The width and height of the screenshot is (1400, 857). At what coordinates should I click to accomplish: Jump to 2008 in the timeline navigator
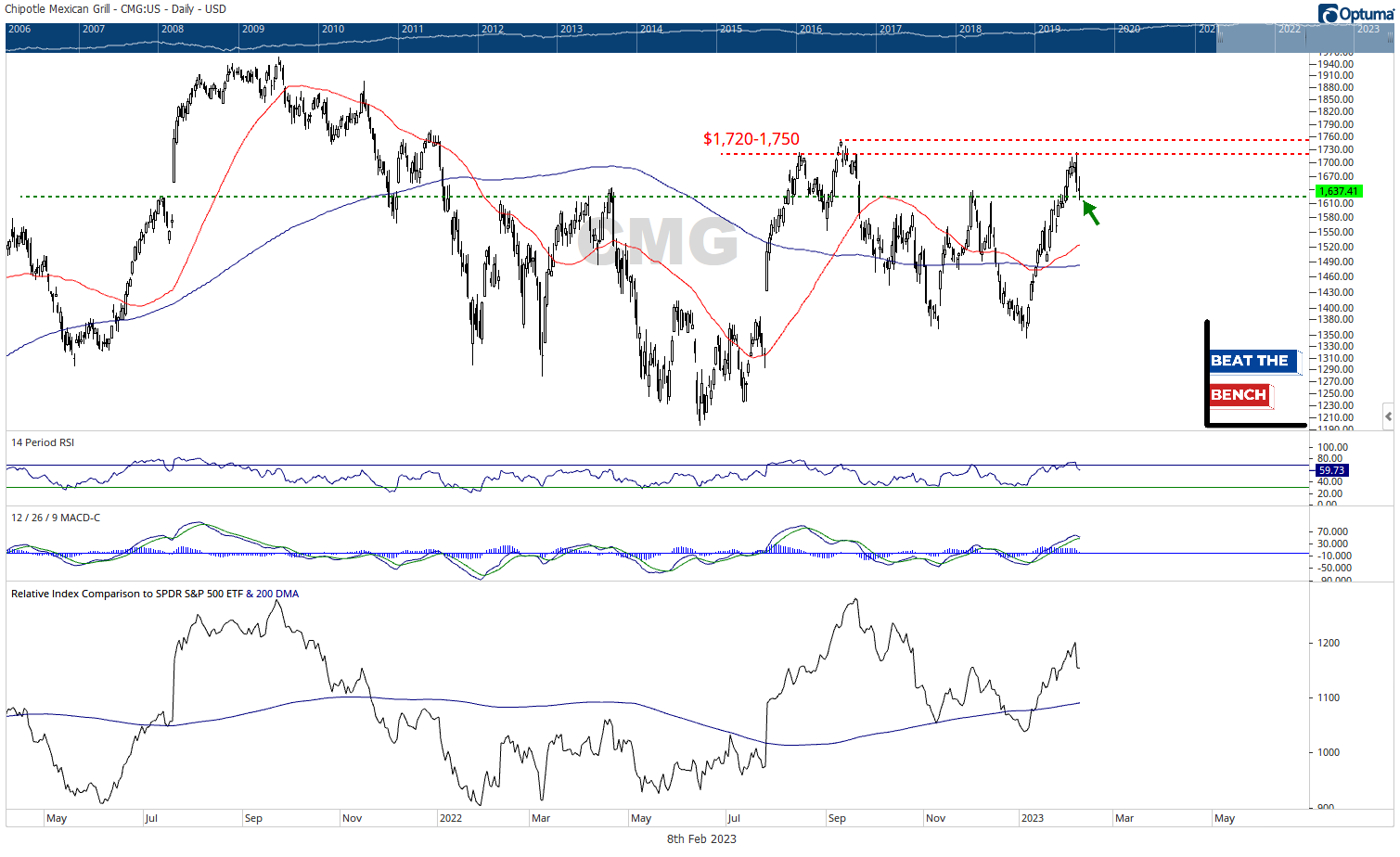coord(173,30)
